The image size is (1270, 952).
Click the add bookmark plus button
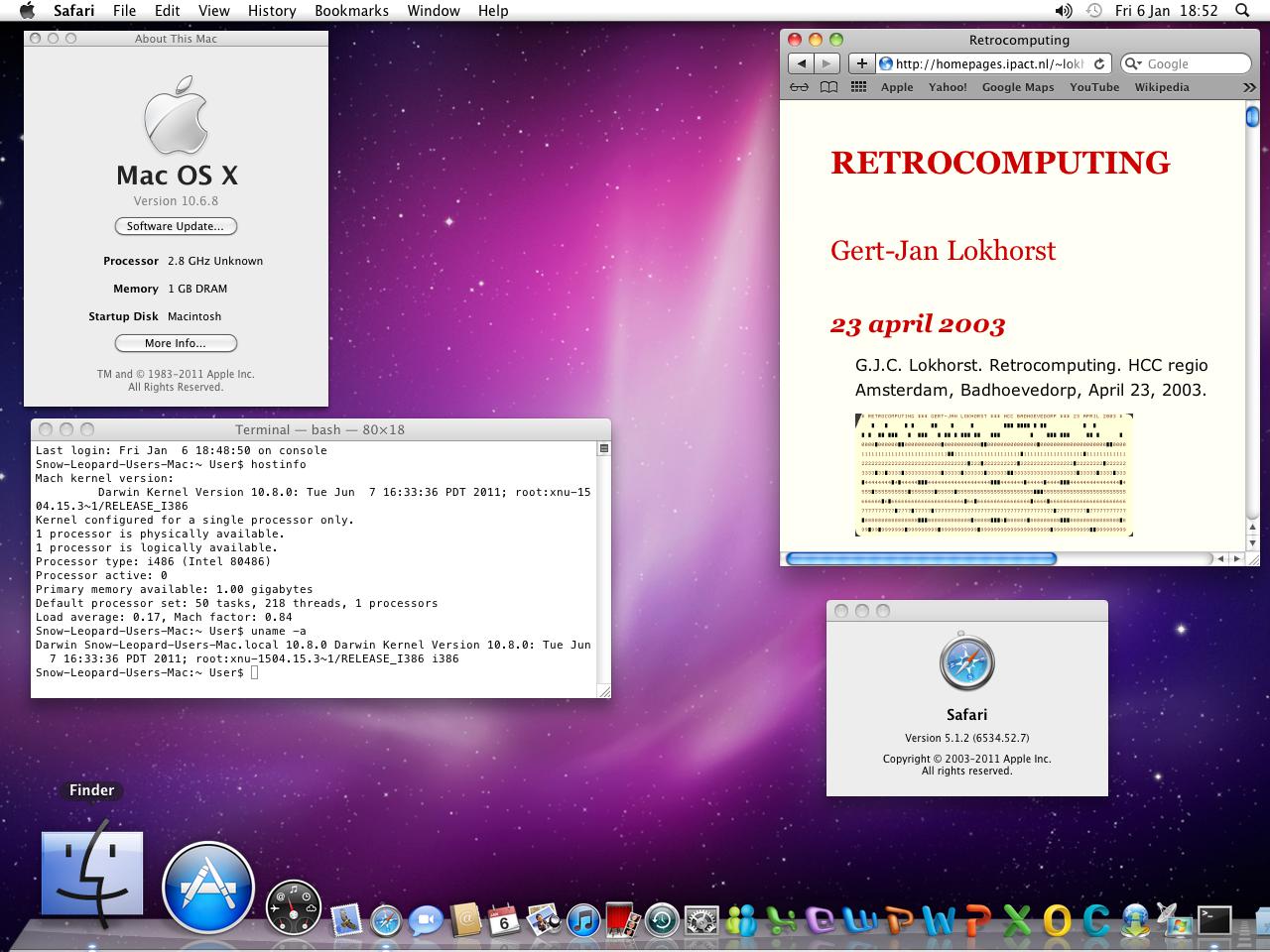tap(861, 63)
